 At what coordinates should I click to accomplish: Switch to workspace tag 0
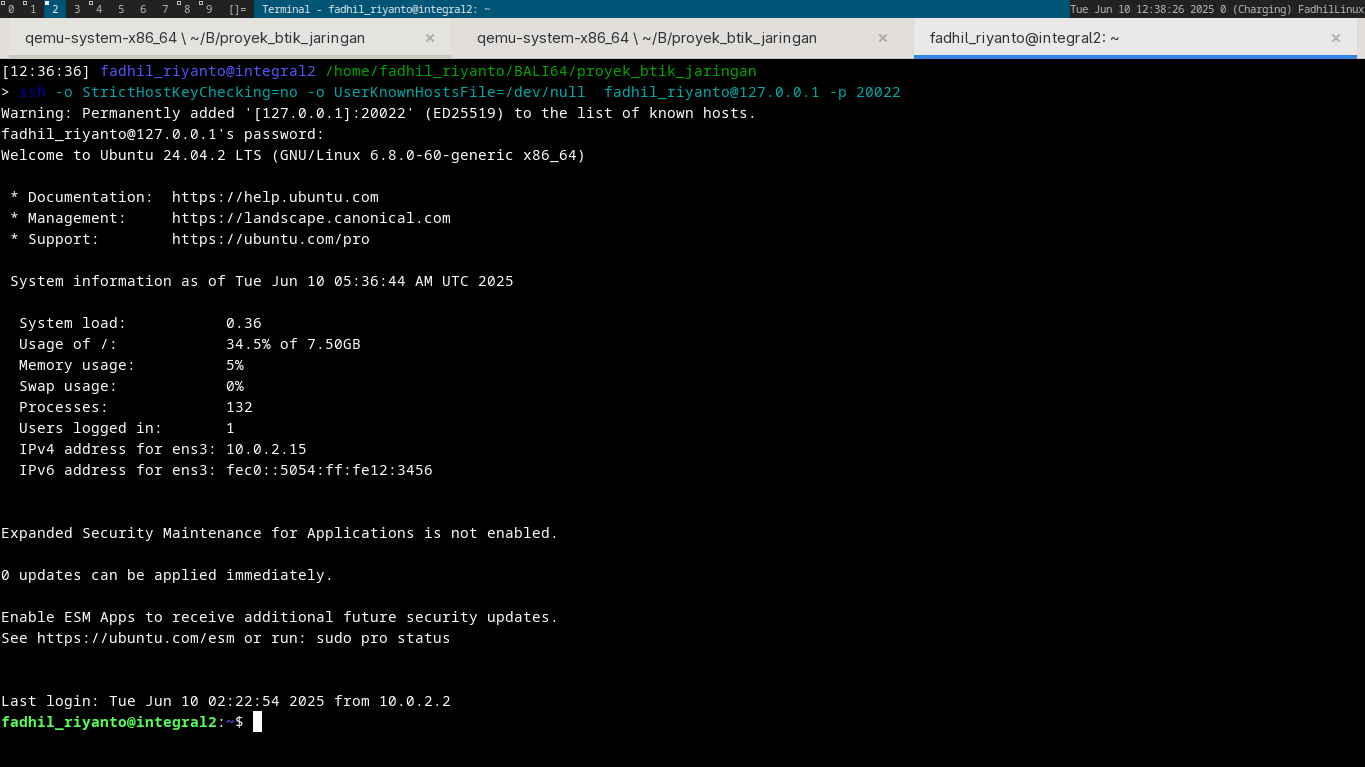(11, 9)
